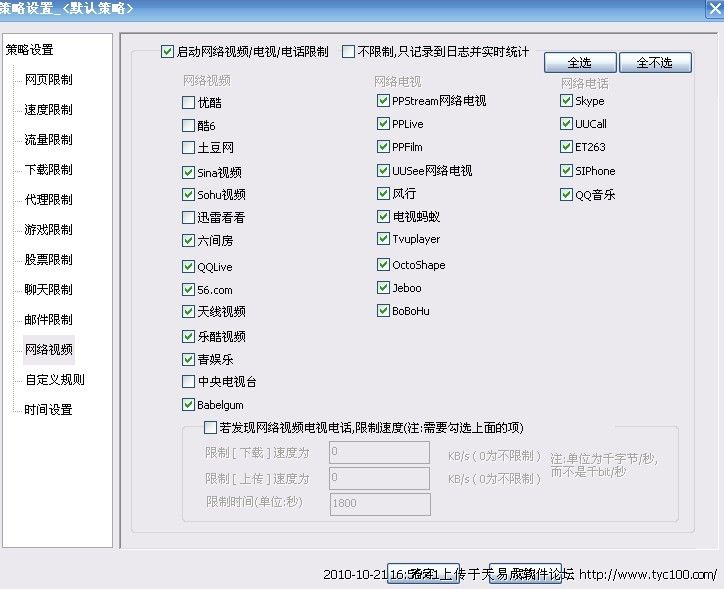Image resolution: width=724 pixels, height=589 pixels.
Task: Go to 下载限制 settings
Action: pyautogui.click(x=48, y=170)
